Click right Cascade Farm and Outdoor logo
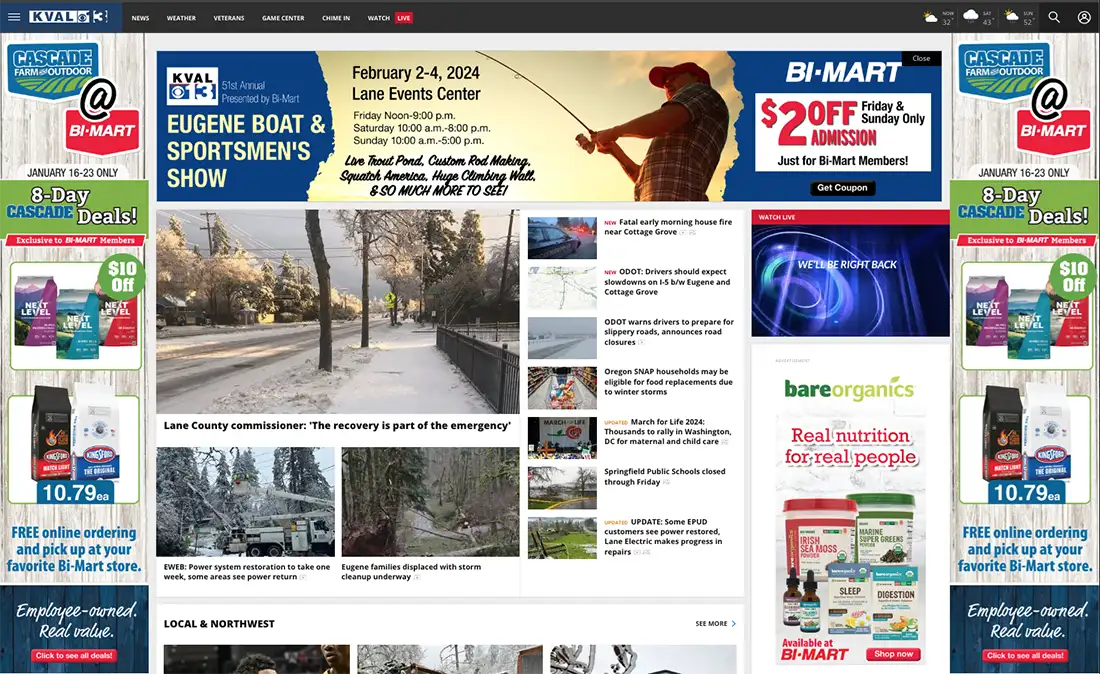Screen dimensions: 1100x674 click(1004, 70)
